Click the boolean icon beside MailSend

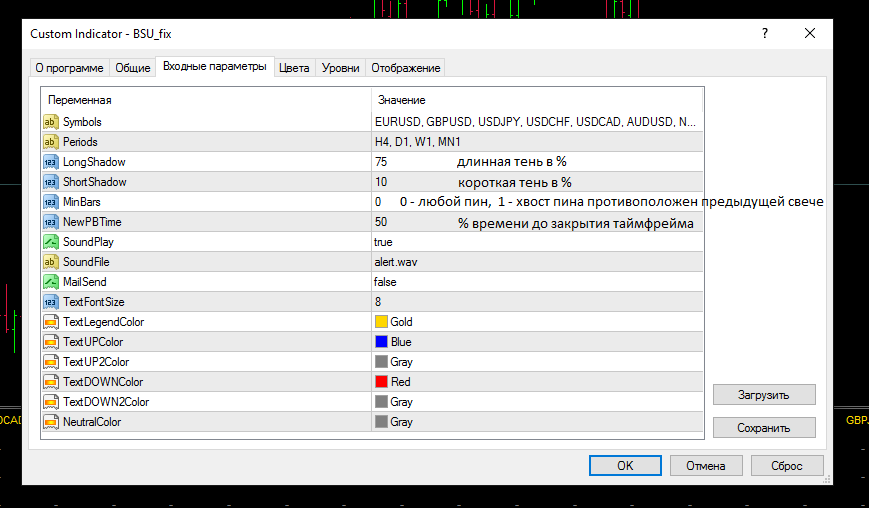click(50, 281)
